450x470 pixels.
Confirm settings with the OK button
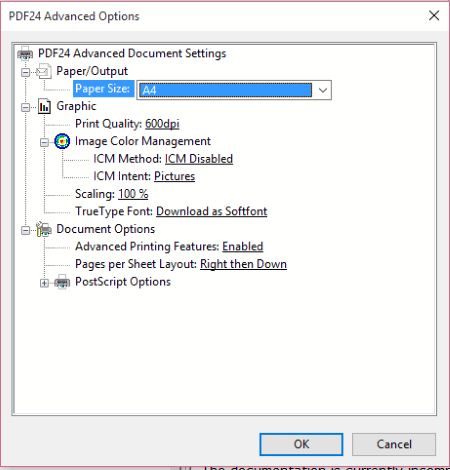coord(301,444)
